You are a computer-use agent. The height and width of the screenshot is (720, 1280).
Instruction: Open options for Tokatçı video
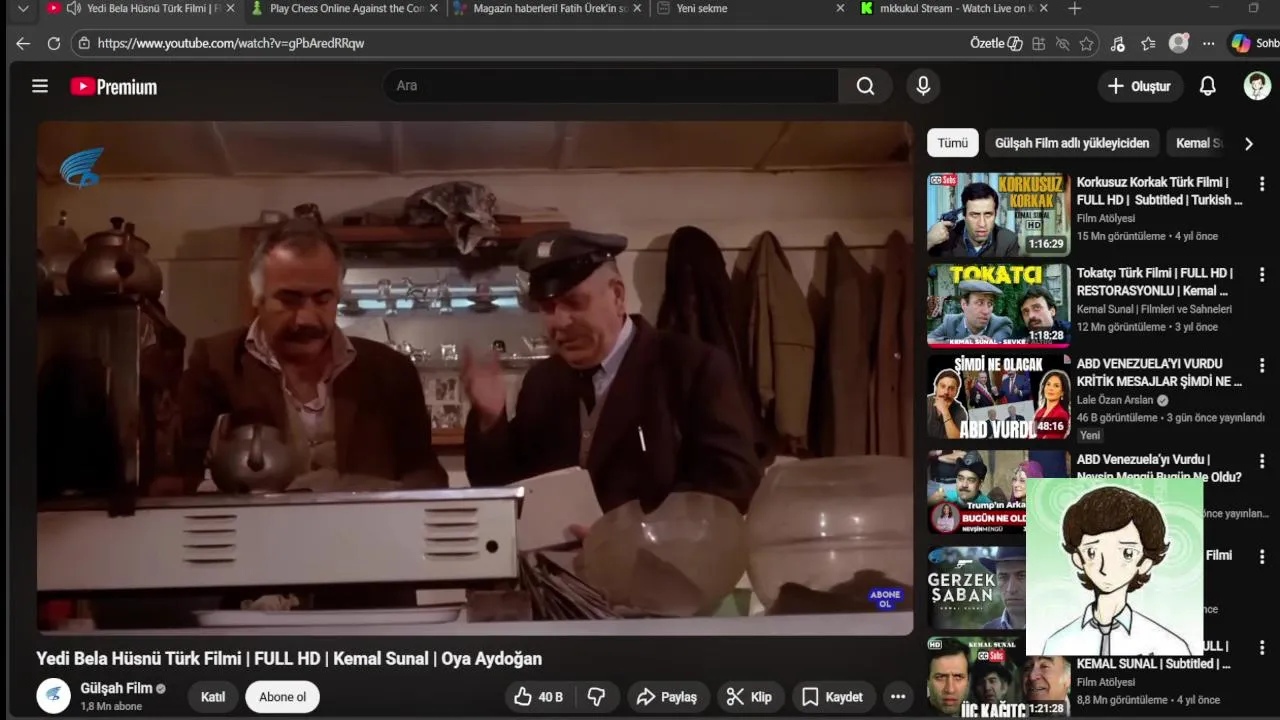(x=1262, y=274)
